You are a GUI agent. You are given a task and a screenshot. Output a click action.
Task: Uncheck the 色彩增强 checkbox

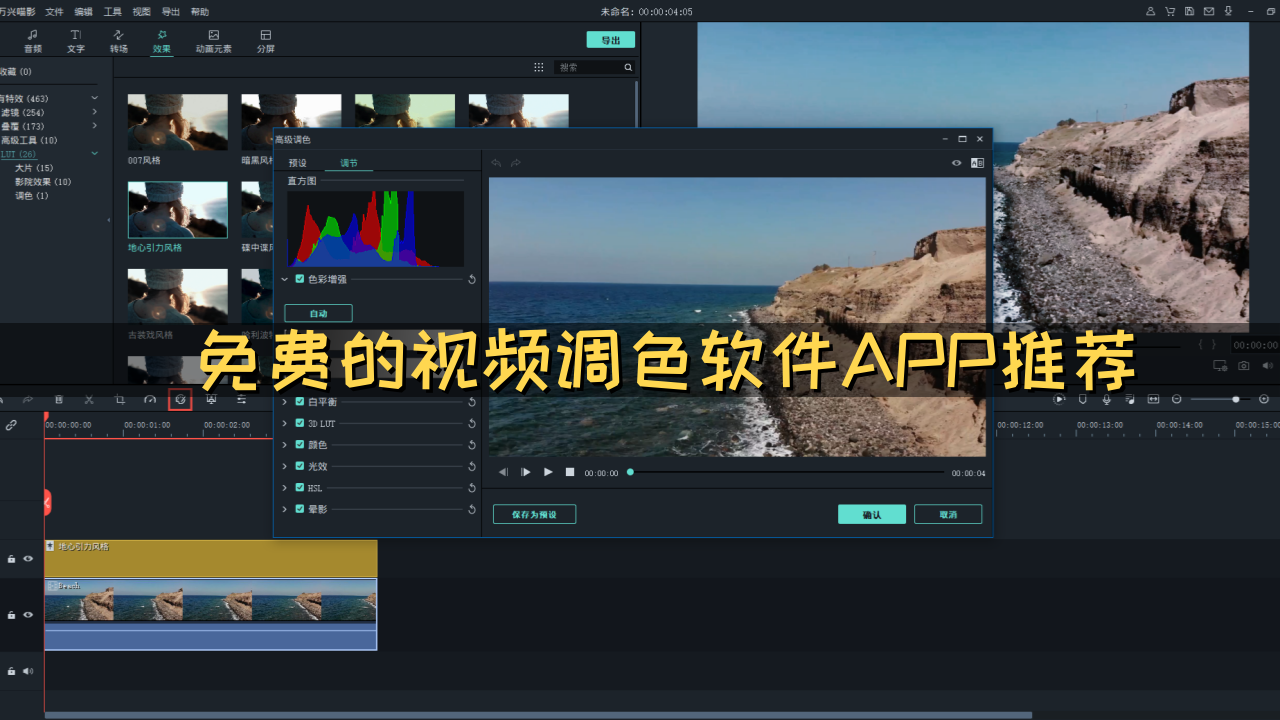[x=300, y=279]
